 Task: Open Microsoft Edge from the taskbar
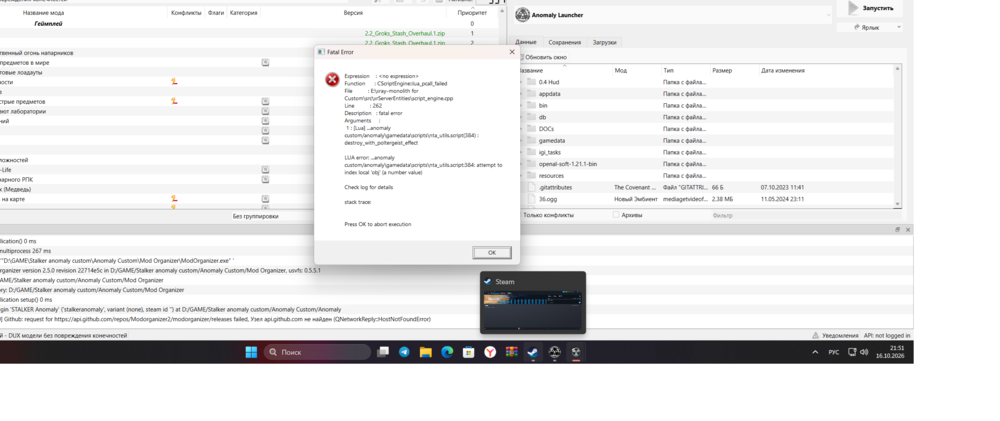pyautogui.click(x=446, y=352)
